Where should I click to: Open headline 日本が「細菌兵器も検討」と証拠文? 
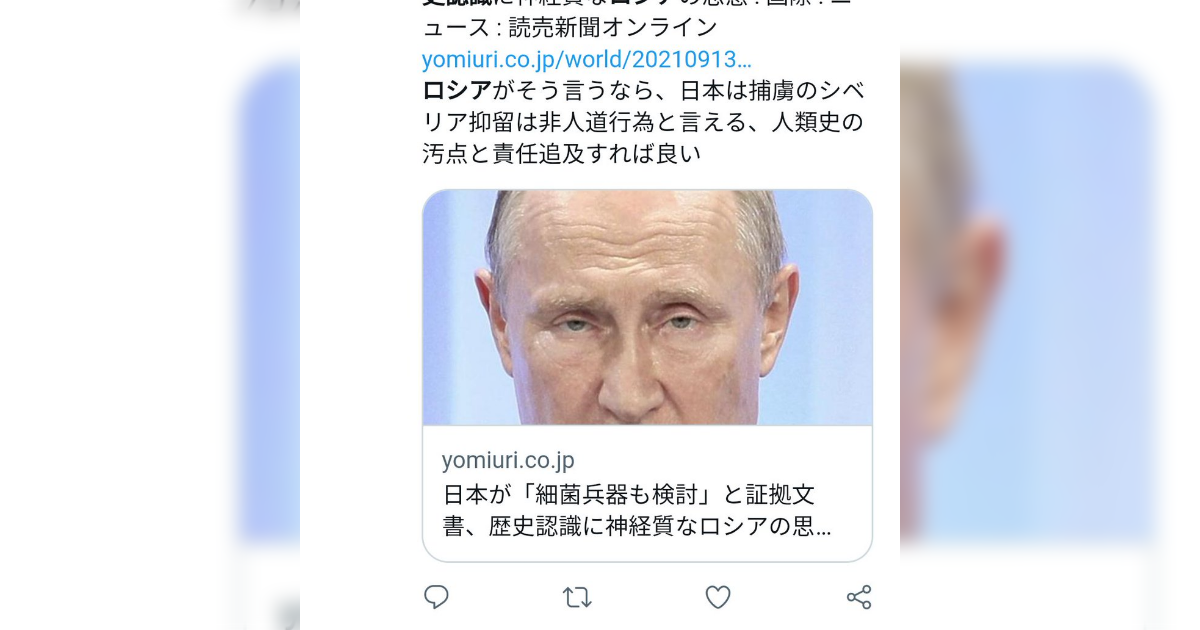(x=628, y=494)
